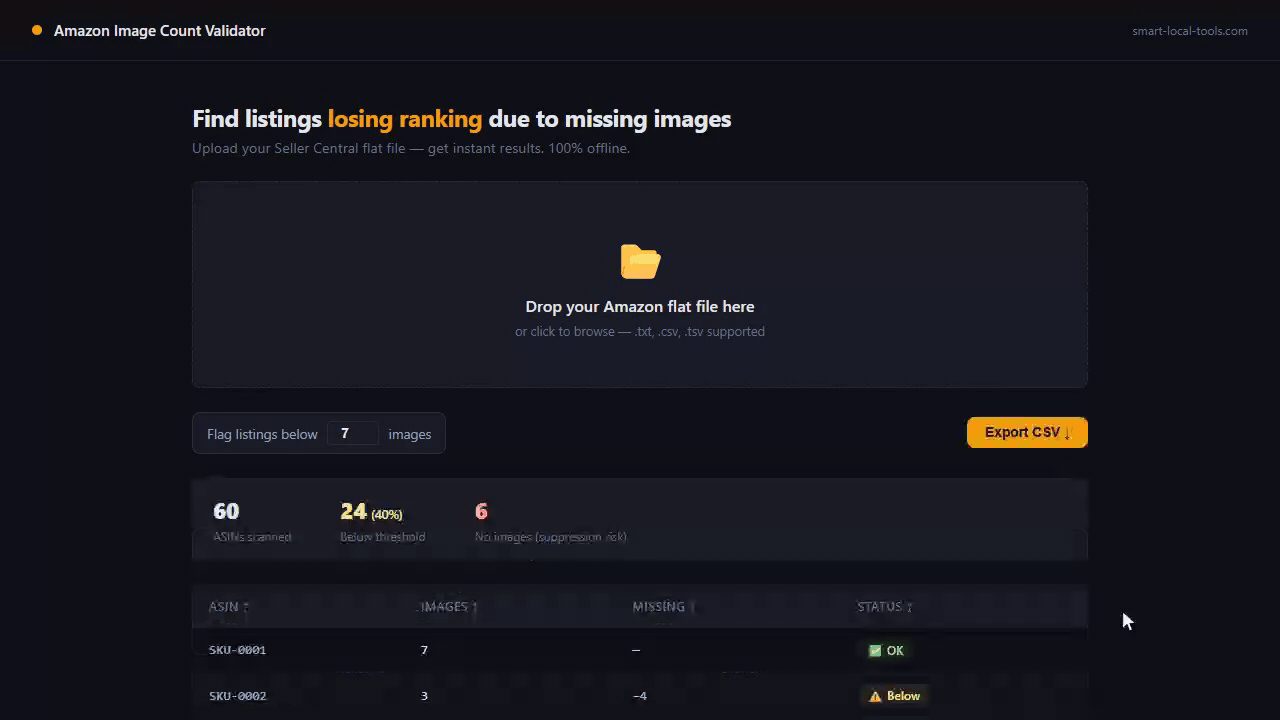Sort table by STATUS column header
1280x720 pixels.
point(884,606)
